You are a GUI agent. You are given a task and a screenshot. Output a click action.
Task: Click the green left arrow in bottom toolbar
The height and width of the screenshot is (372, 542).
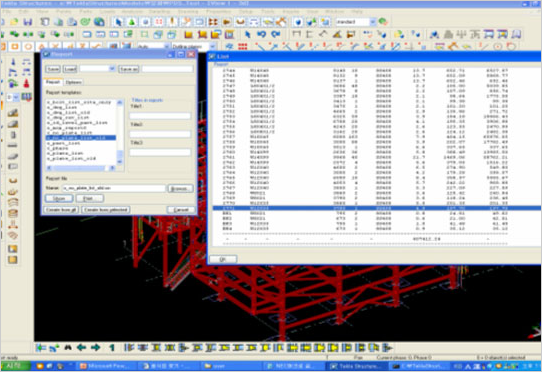(82, 347)
